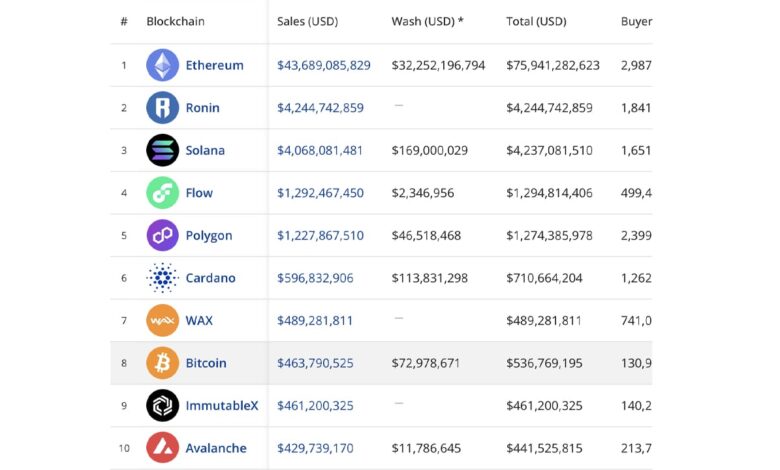Screen dimensions: 780x470
Task: Click the black ImmutableX logo icon
Action: tap(163, 406)
